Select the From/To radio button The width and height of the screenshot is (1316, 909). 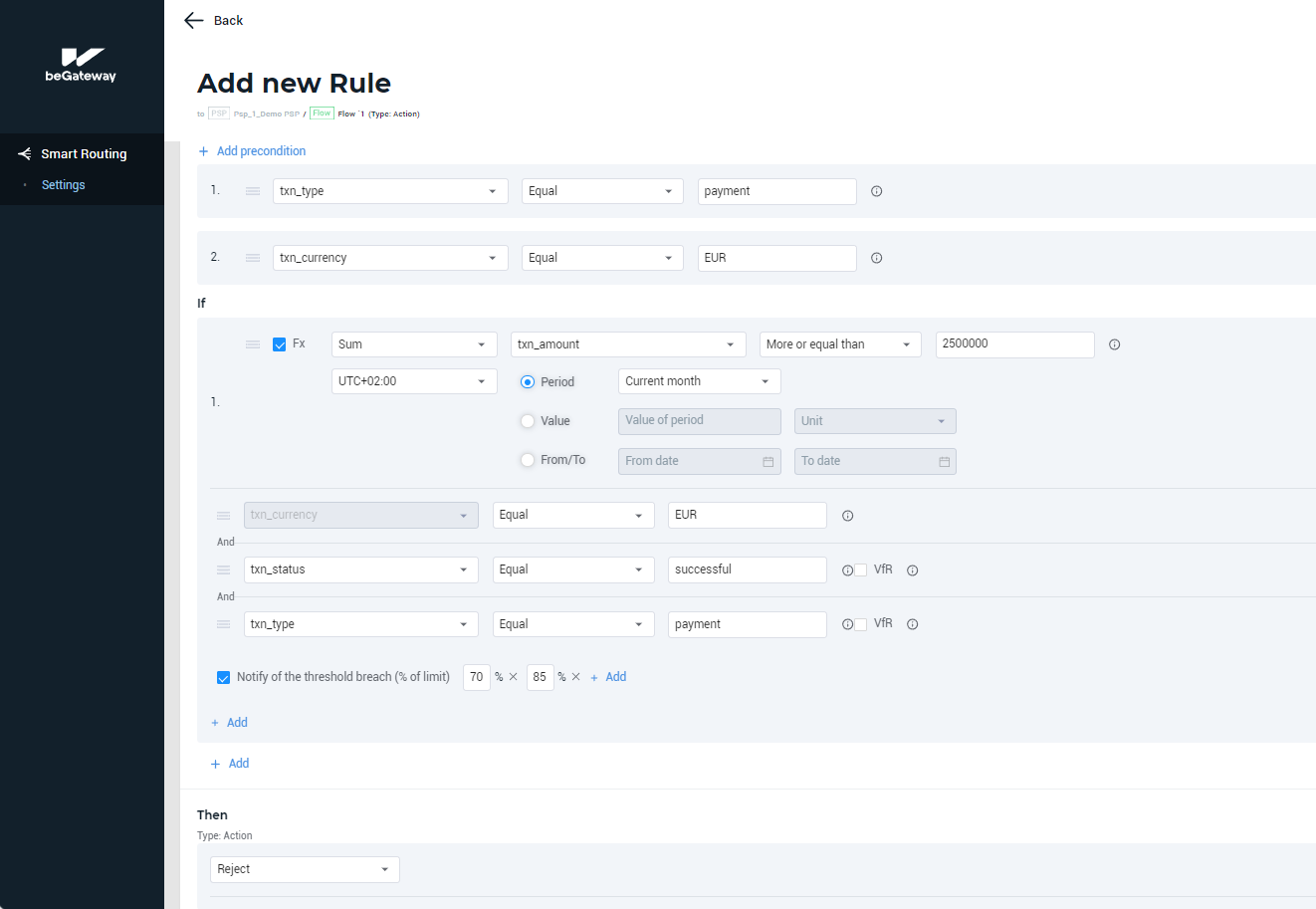(528, 460)
